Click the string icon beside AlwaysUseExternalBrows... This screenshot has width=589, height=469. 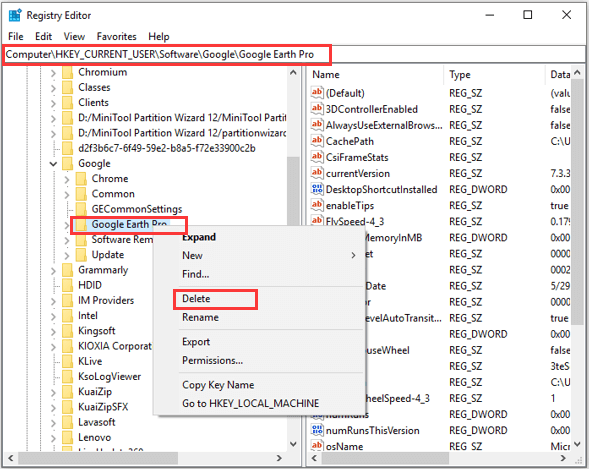click(317, 125)
